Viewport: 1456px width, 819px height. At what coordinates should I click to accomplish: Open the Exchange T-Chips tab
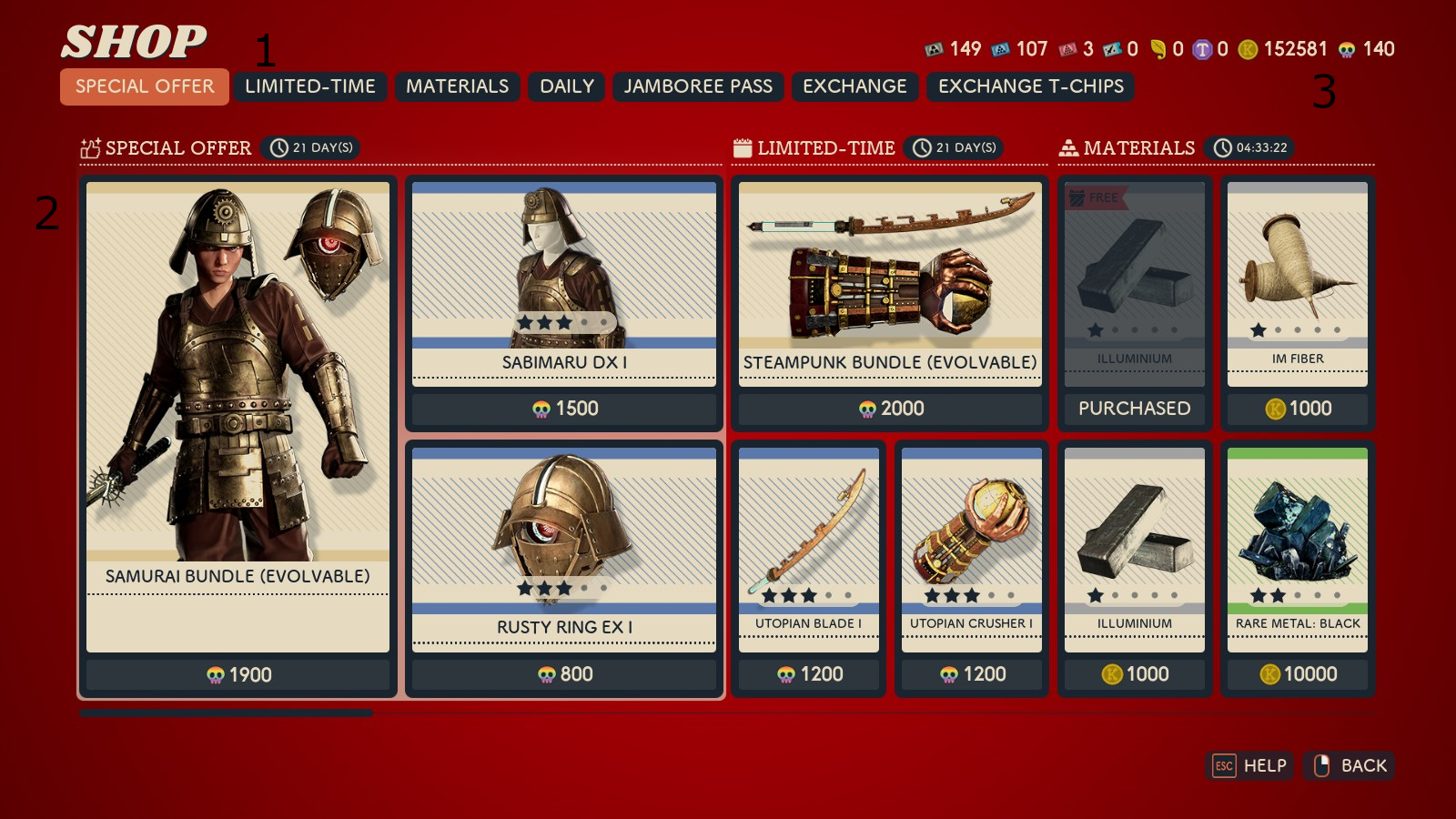click(x=1031, y=86)
